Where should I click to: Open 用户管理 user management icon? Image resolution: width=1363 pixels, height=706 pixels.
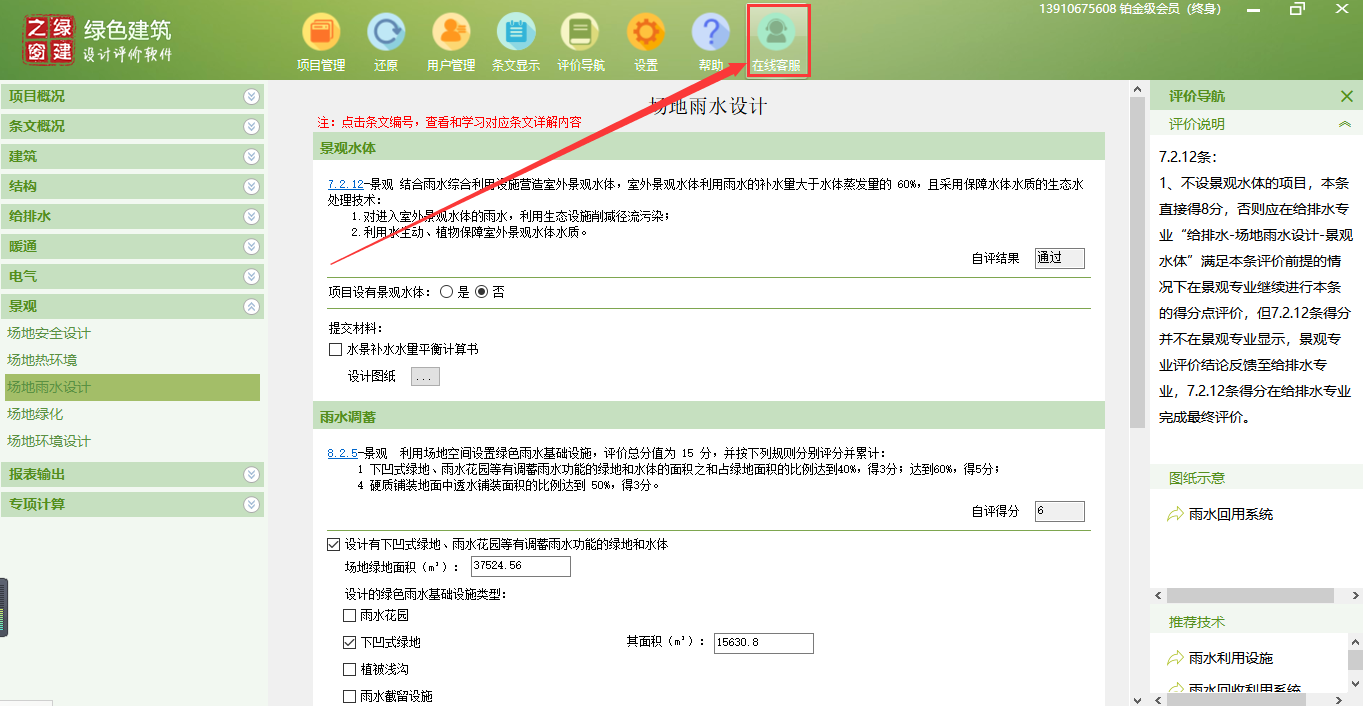coord(451,34)
